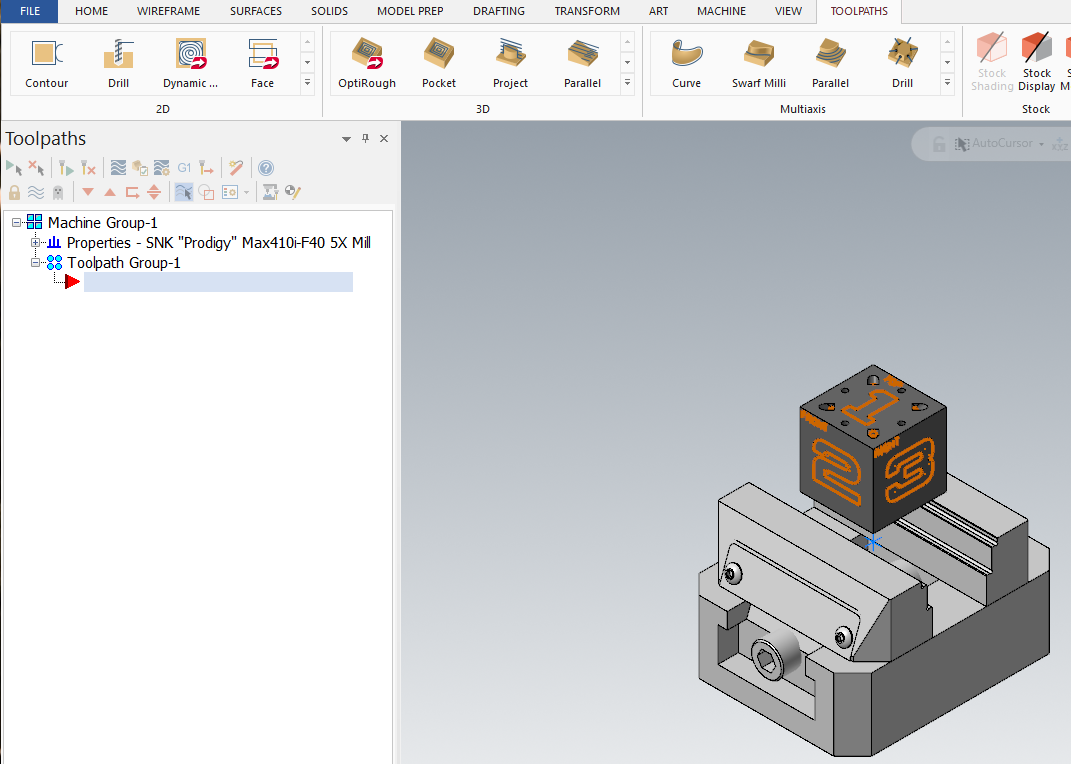Expand the 3D toolpath gallery
Screen dimensions: 1071x764
[x=628, y=83]
